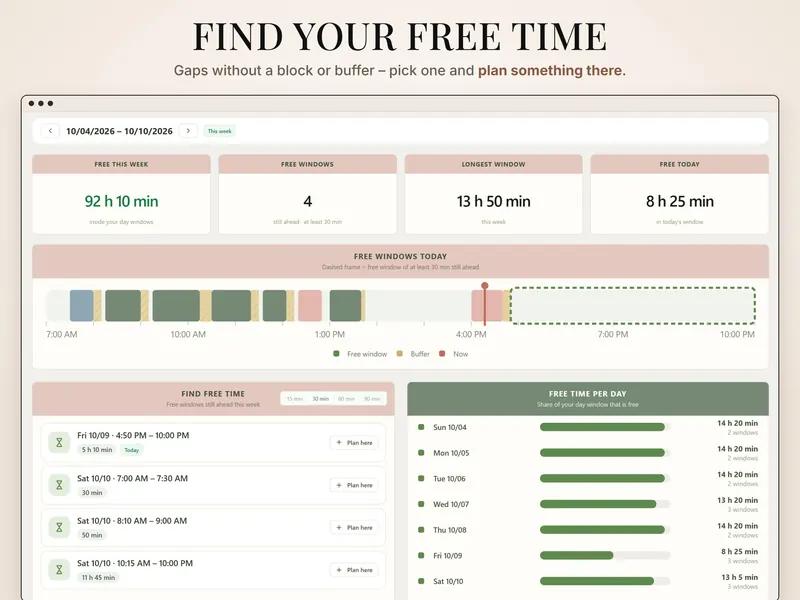800x600 pixels.
Task: Go to the next week with the right chevron
Action: tap(188, 131)
